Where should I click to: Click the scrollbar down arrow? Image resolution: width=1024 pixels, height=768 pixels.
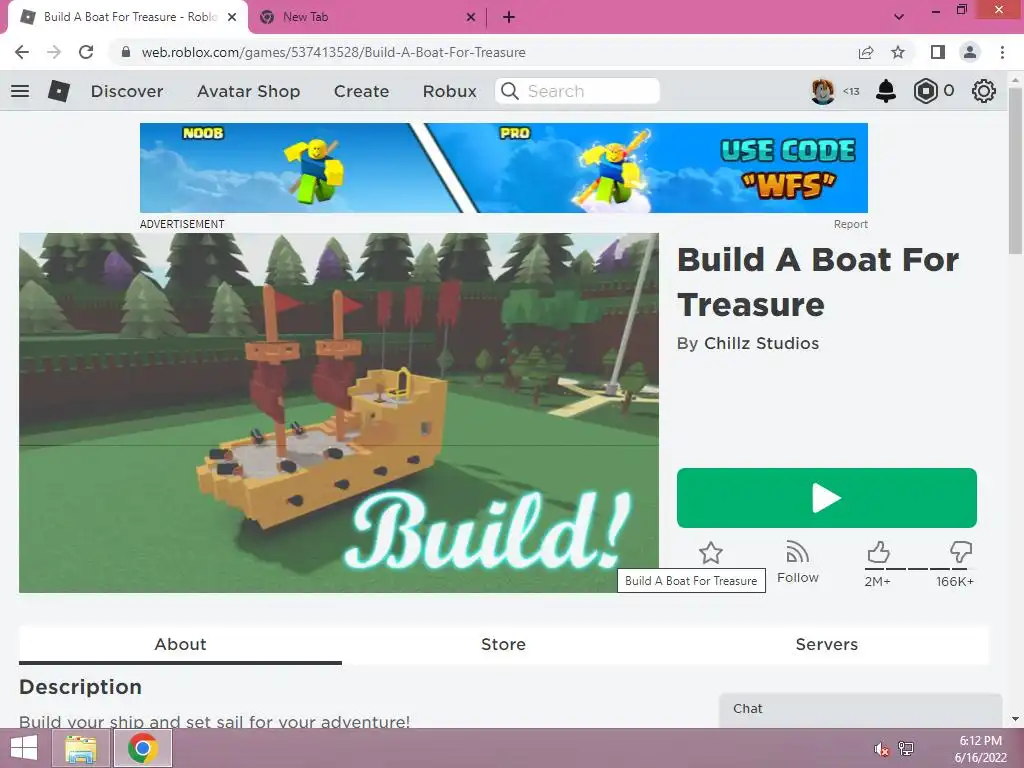click(x=1015, y=719)
